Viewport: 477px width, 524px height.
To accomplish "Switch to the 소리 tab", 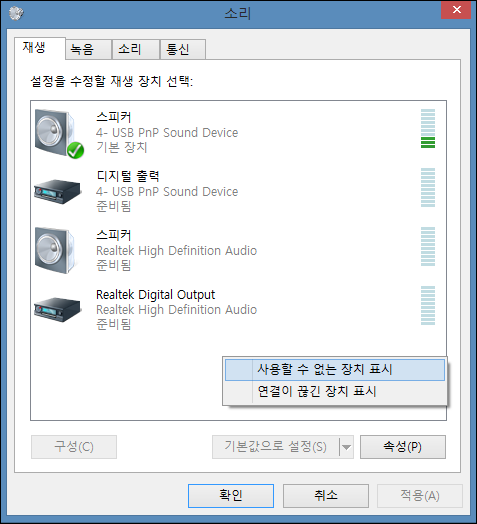I will click(x=136, y=49).
